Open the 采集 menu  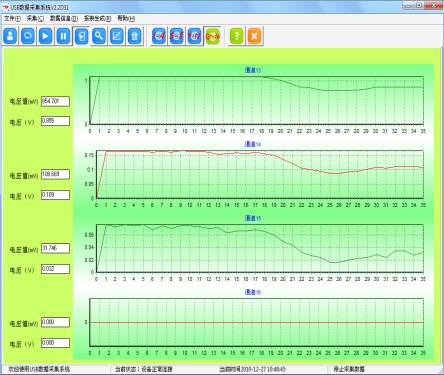35,19
